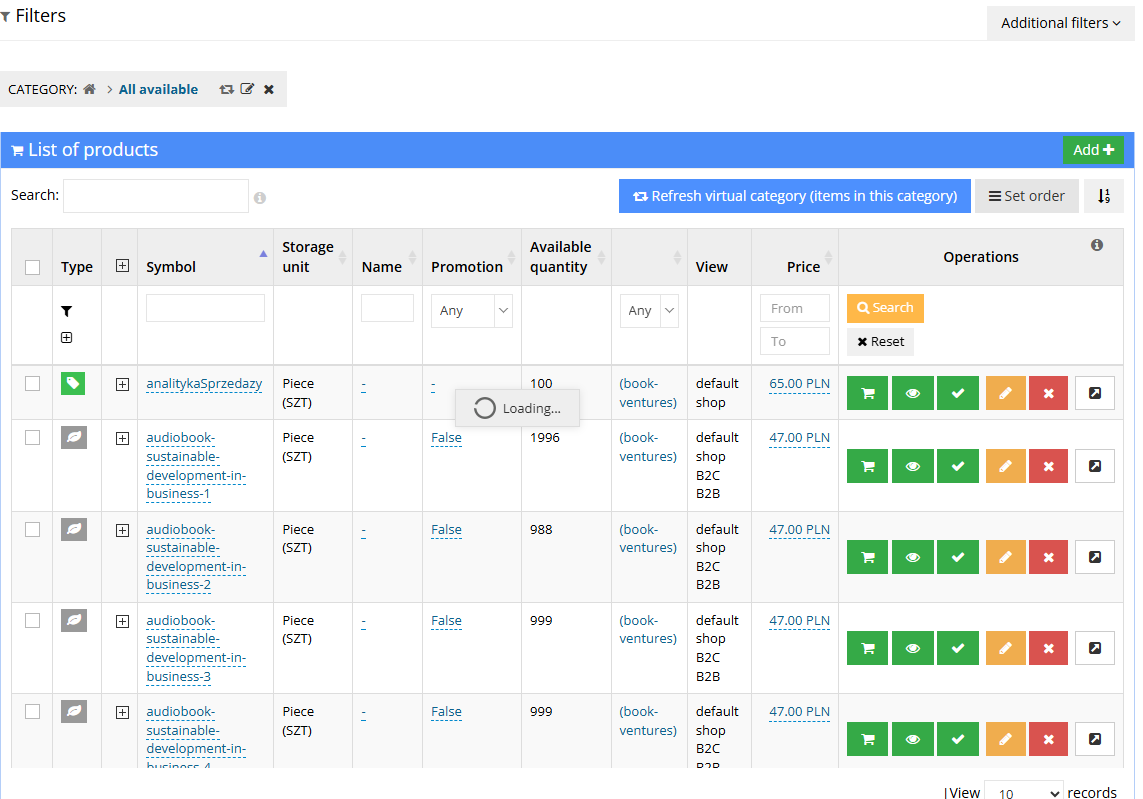
Task: Click the orange Search button
Action: [885, 308]
